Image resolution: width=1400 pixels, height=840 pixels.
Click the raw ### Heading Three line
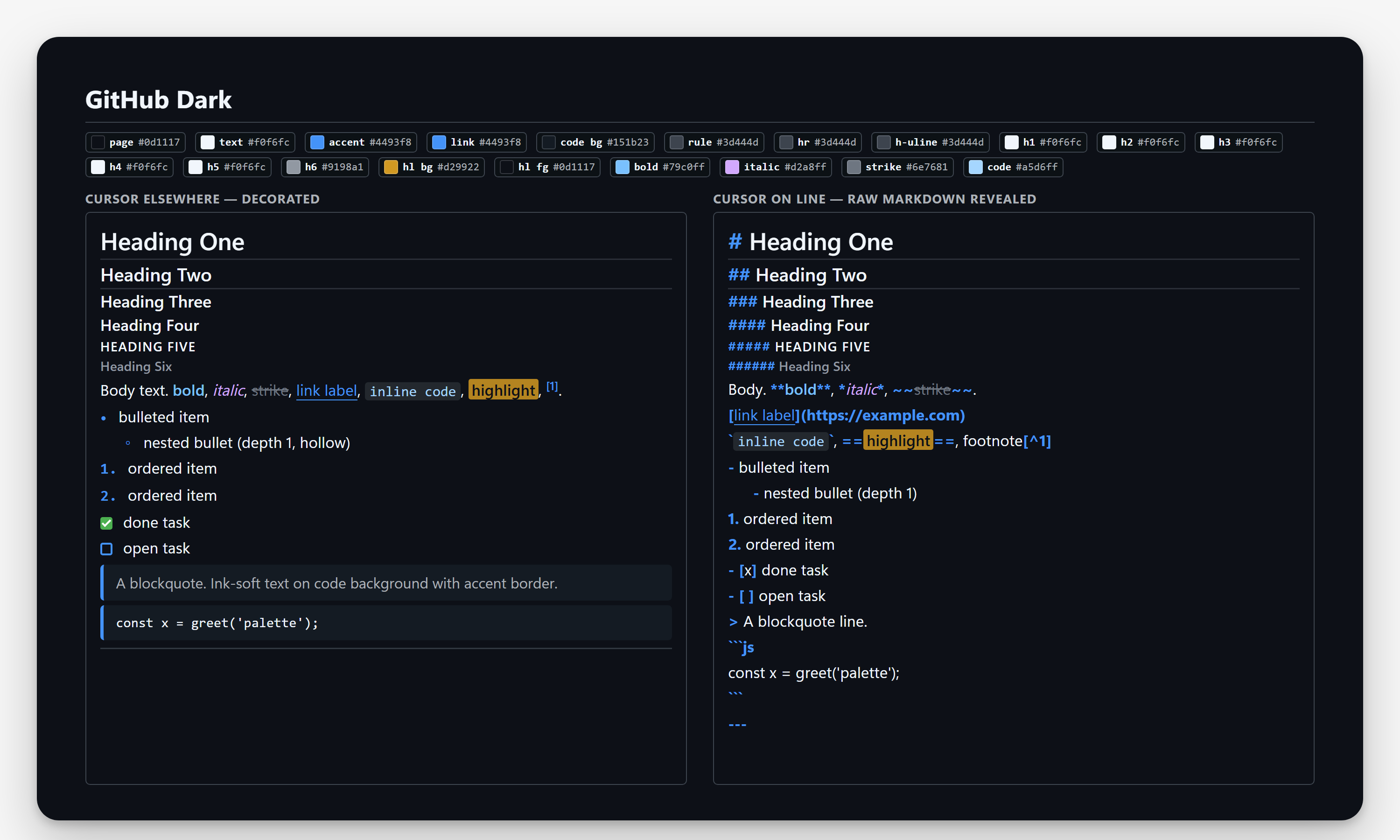pyautogui.click(x=801, y=301)
